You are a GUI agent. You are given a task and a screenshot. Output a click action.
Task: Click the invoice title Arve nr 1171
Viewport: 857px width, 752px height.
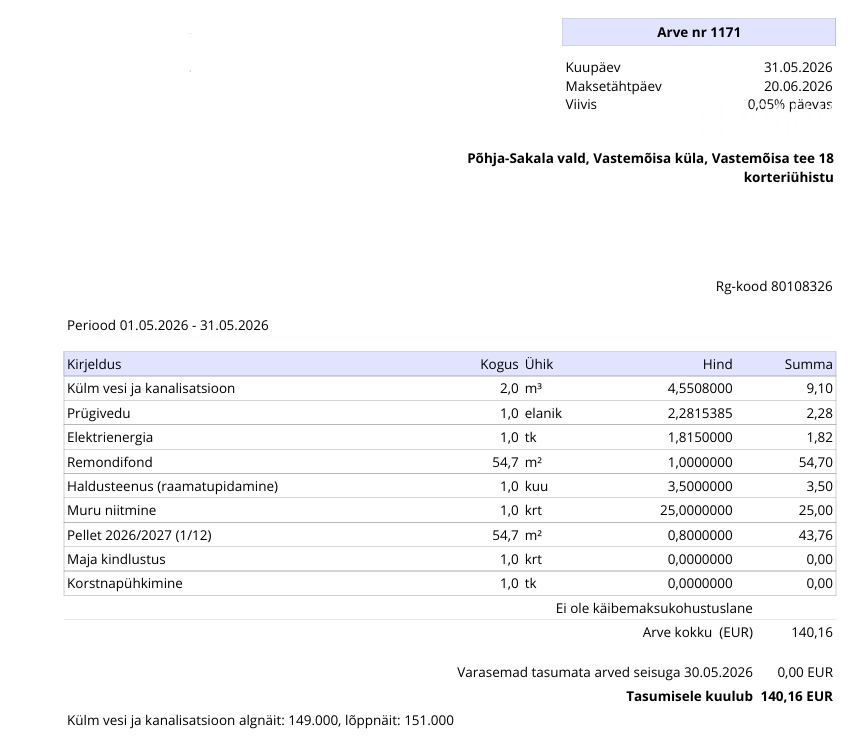698,32
